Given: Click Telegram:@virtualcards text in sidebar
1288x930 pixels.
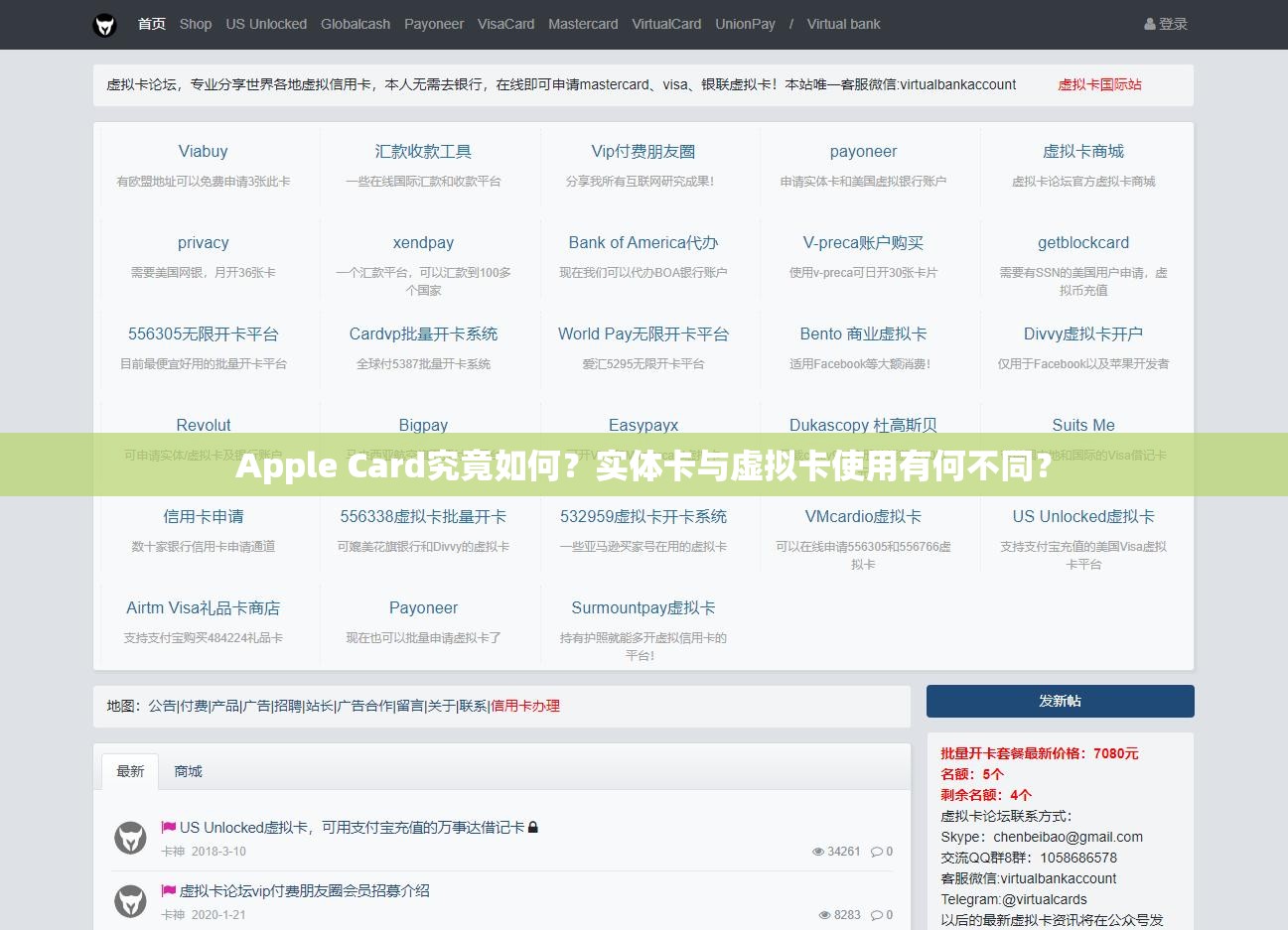Looking at the screenshot, I should click(x=1014, y=899).
